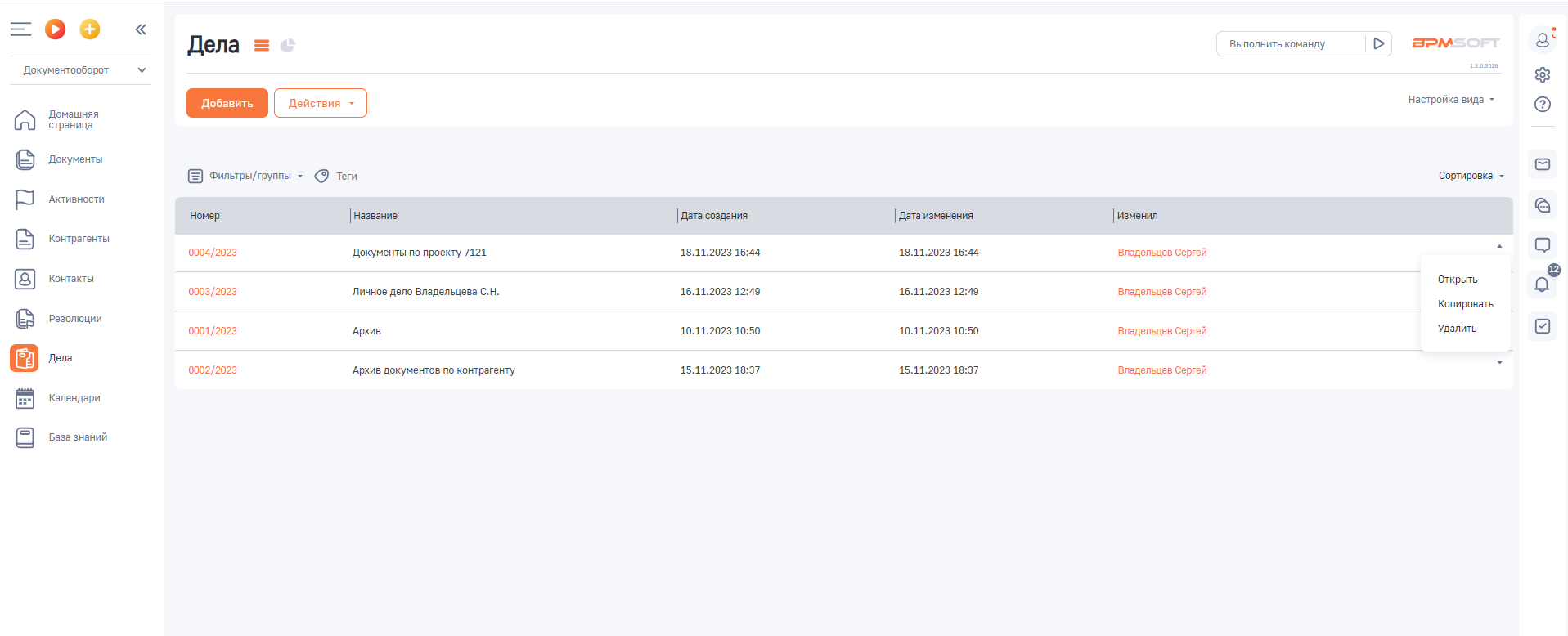Collapse the row menu arrow on 0004/2023 row
Screen dimensions: 1568x636
[1499, 246]
